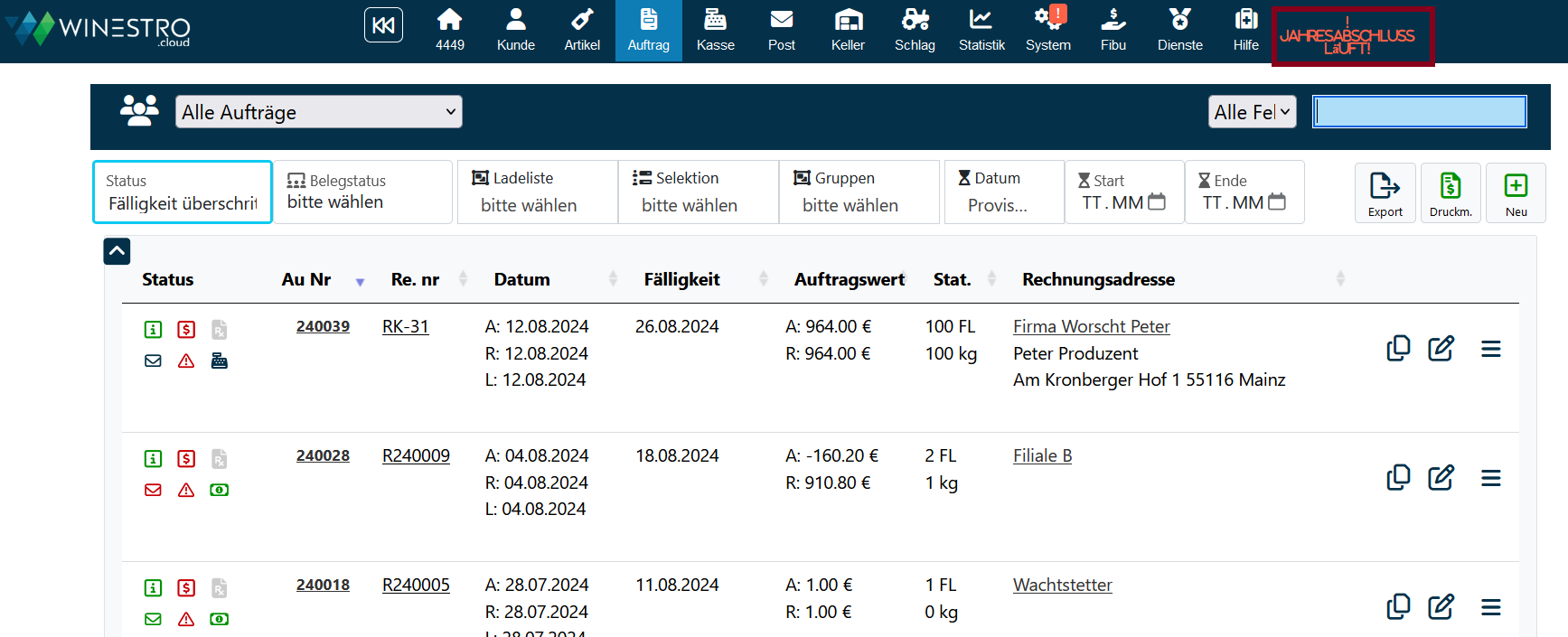The image size is (1568, 637).
Task: Click the Export icon button
Action: 1385,192
